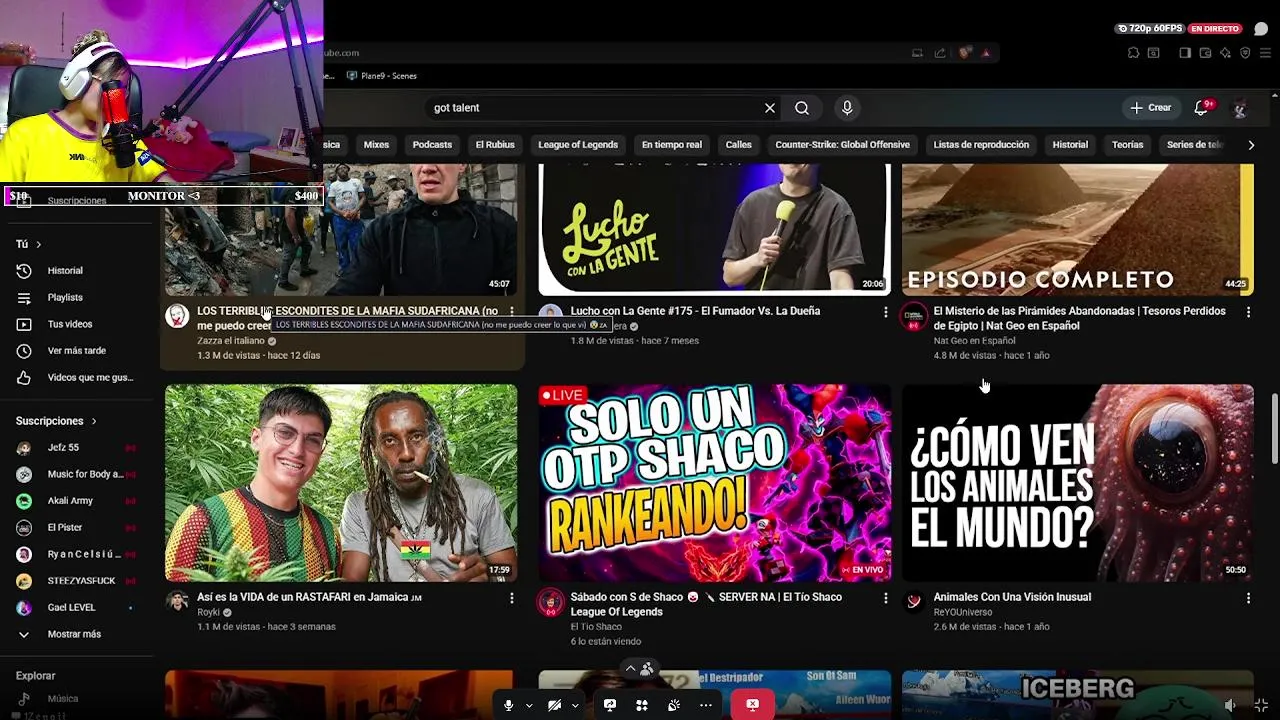
Task: Click the search magnifier button
Action: 802,108
